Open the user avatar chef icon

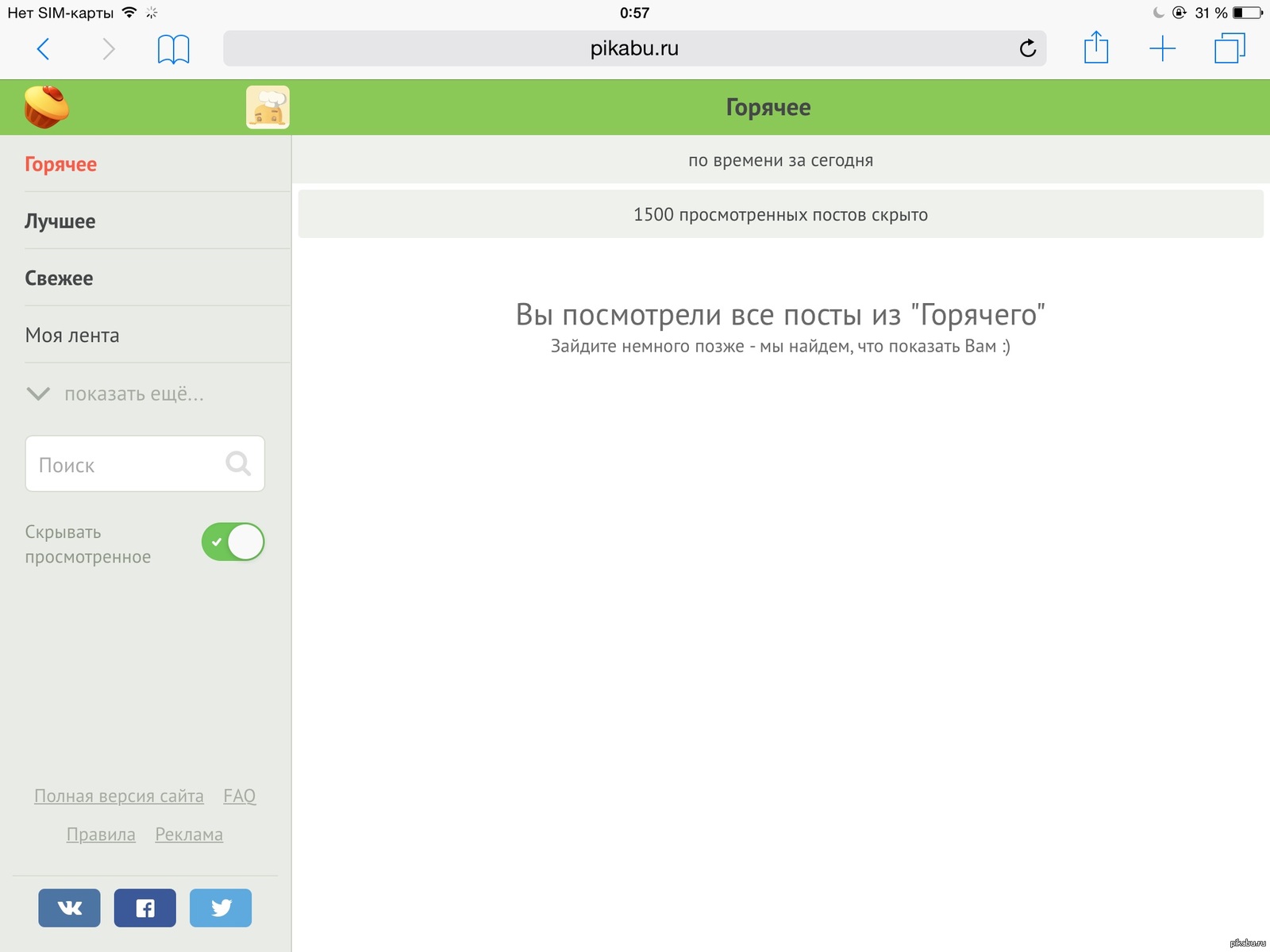(x=267, y=107)
